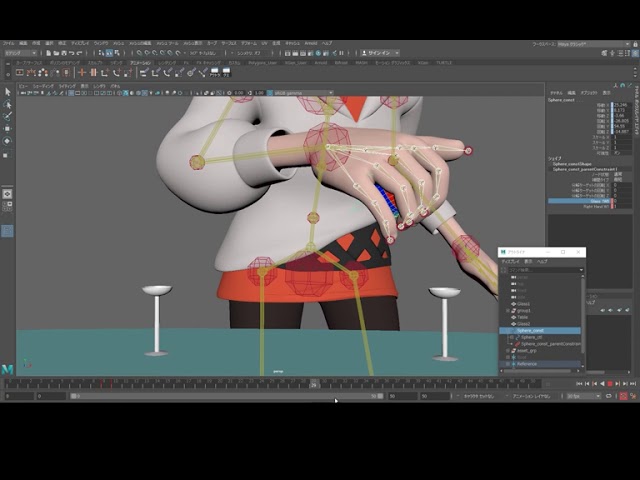This screenshot has height=480, width=640.
Task: Click the Go to Start playback button
Action: [579, 384]
